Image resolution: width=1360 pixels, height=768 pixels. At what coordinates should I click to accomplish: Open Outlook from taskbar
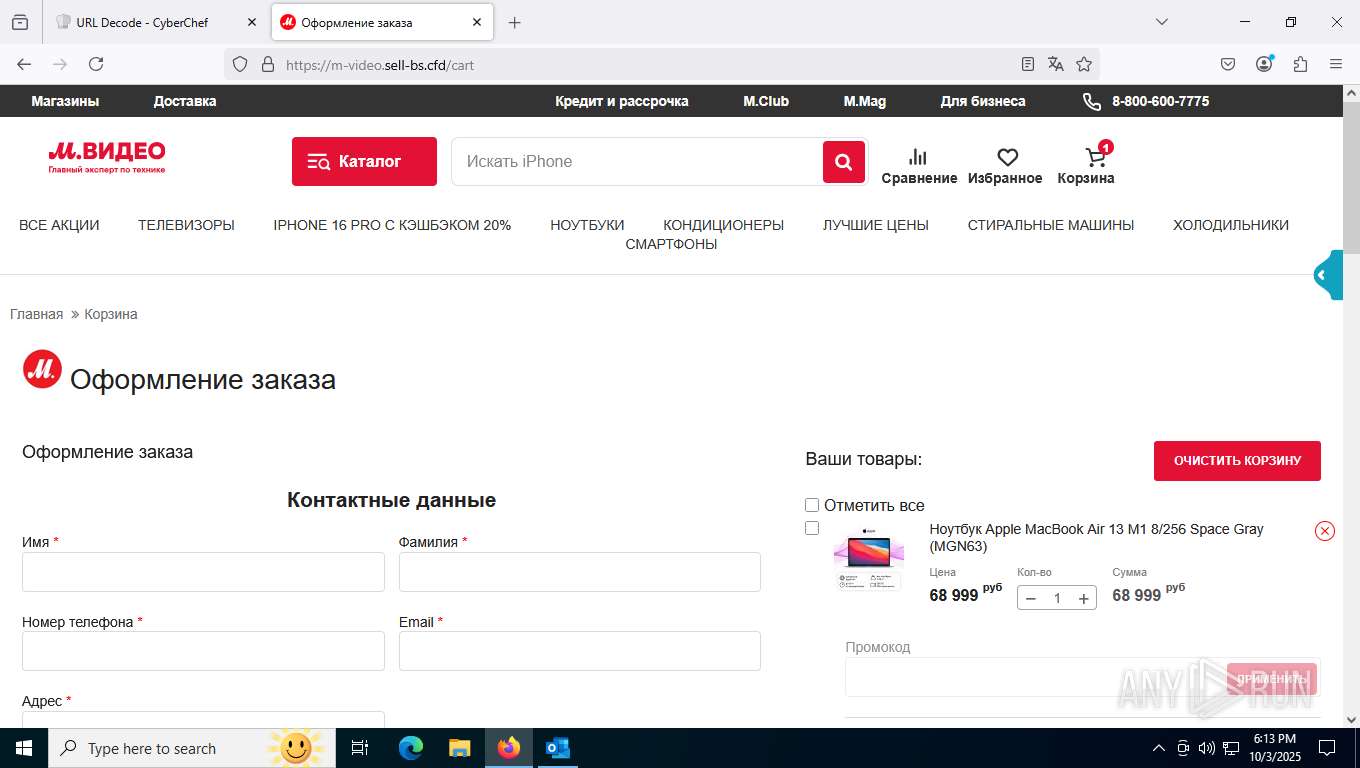pos(557,748)
